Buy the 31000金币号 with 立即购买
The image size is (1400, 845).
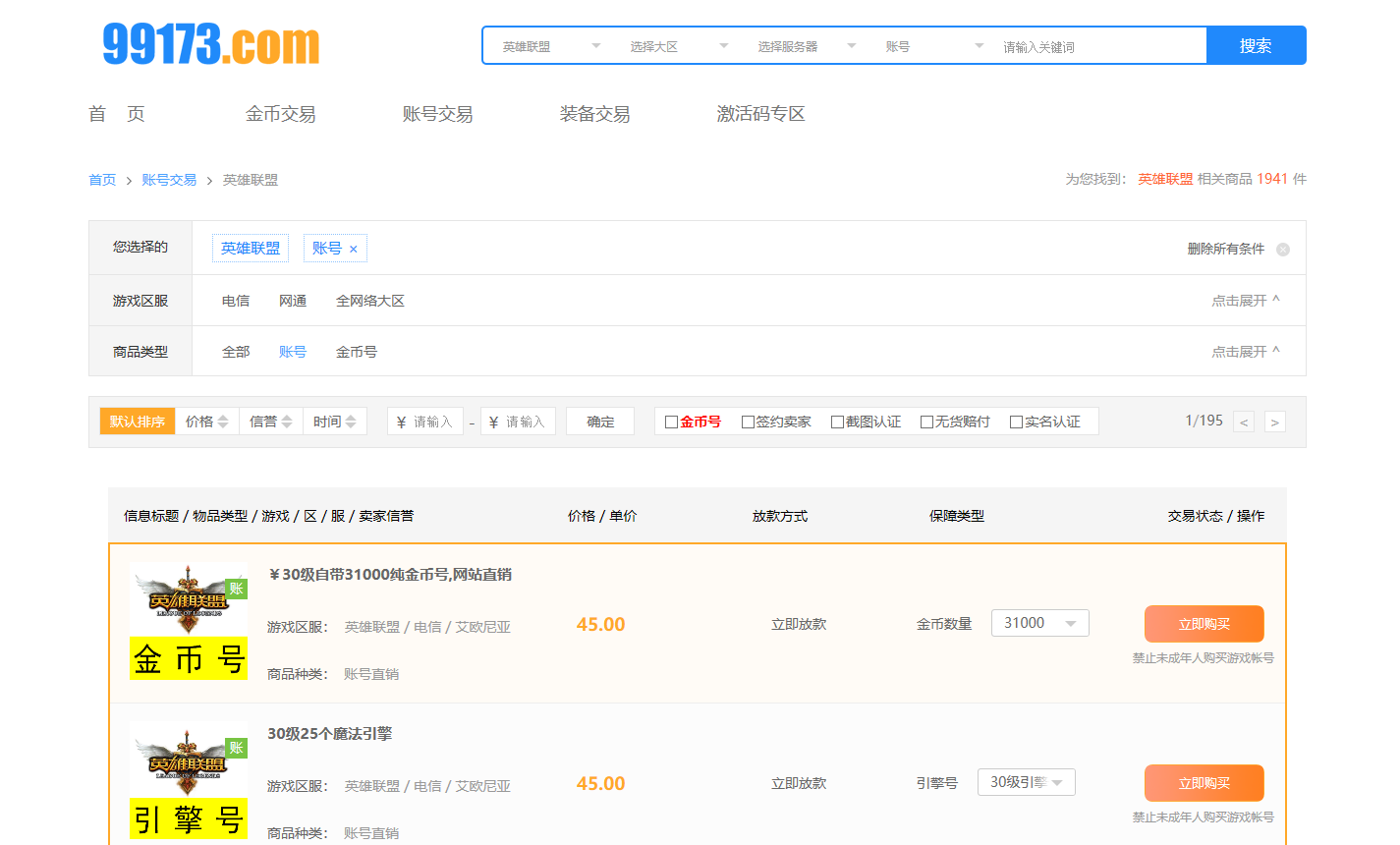[x=1204, y=624]
